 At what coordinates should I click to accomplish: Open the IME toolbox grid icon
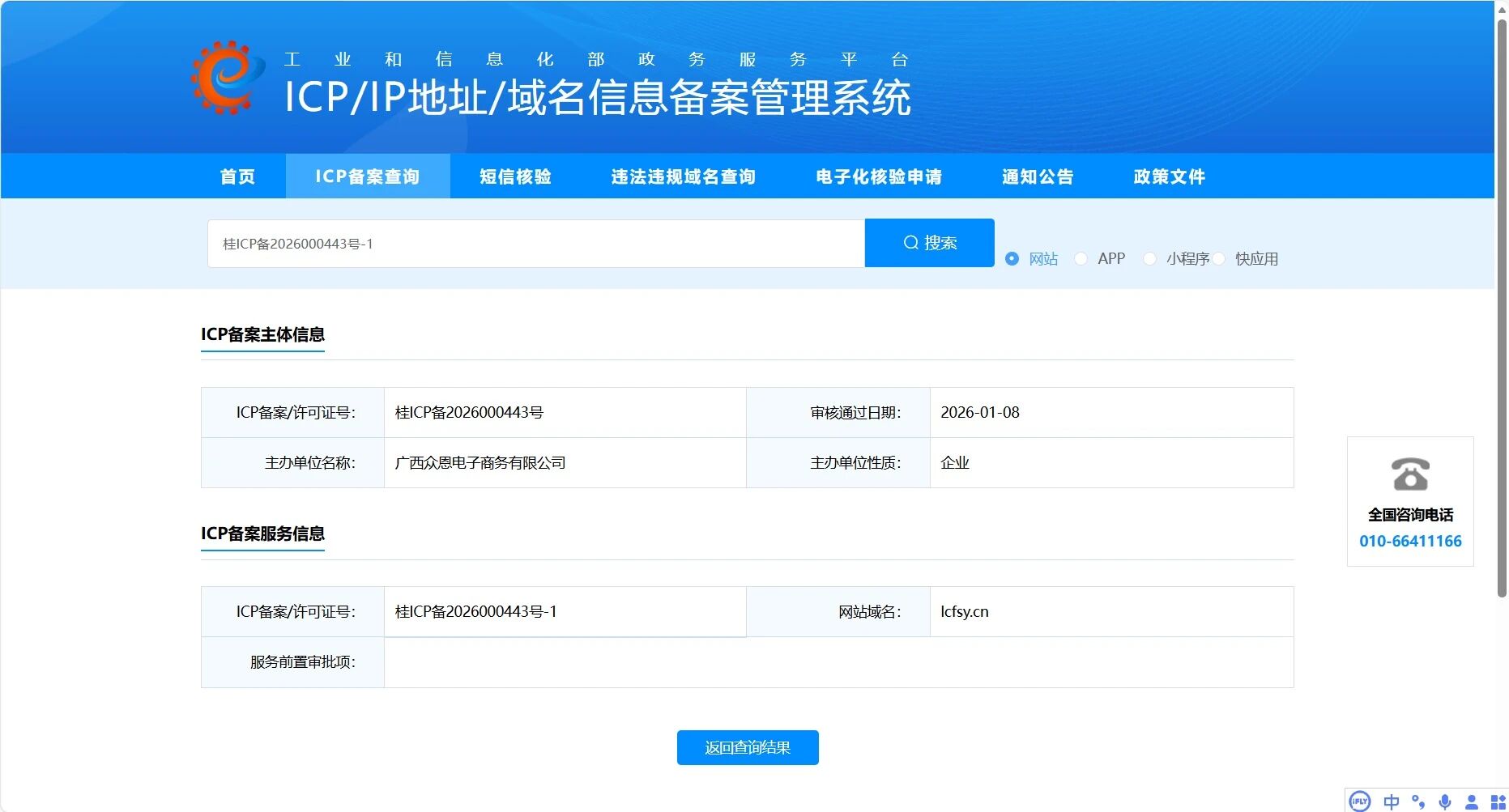point(1498,801)
